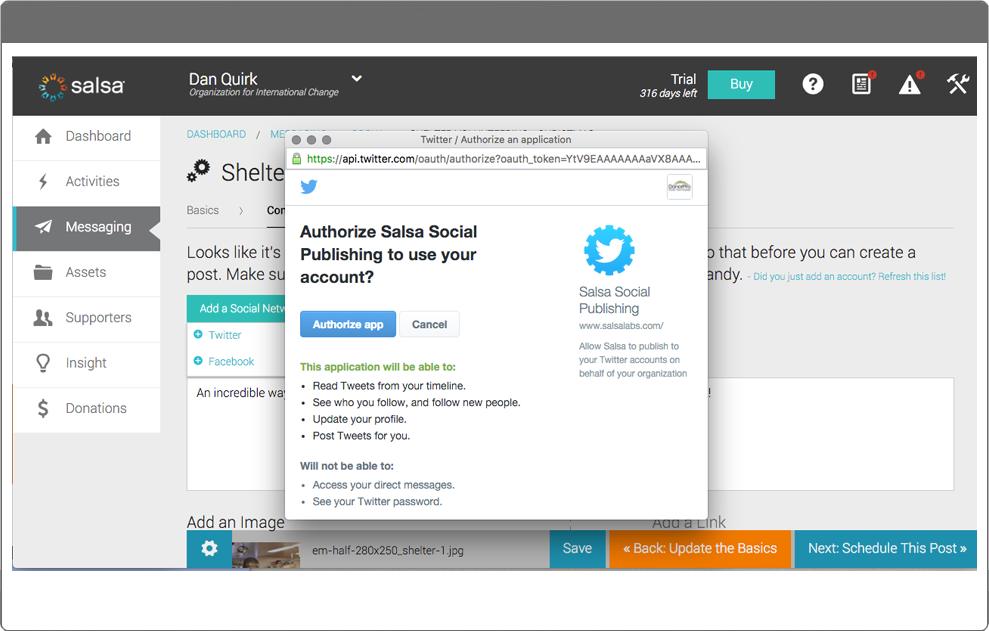Click the gears icon beside the page title

coord(199,171)
